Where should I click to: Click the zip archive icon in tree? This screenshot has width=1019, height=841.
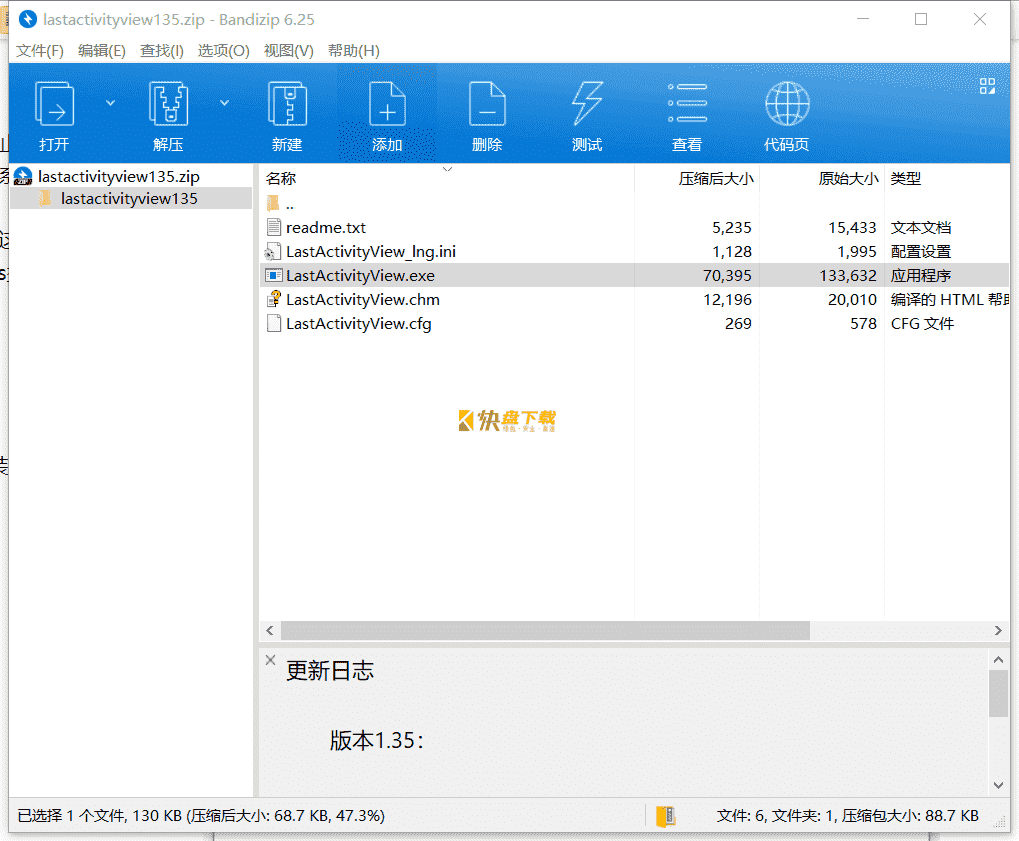[x=23, y=175]
